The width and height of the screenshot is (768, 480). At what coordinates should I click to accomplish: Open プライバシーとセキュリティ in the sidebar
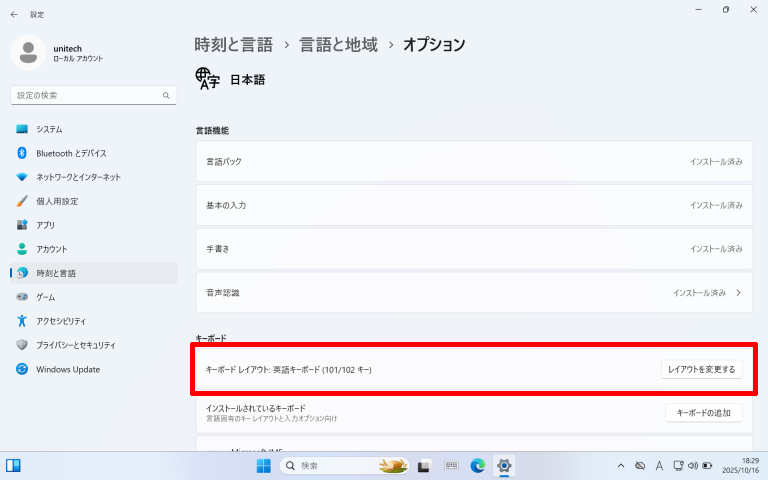pos(76,345)
